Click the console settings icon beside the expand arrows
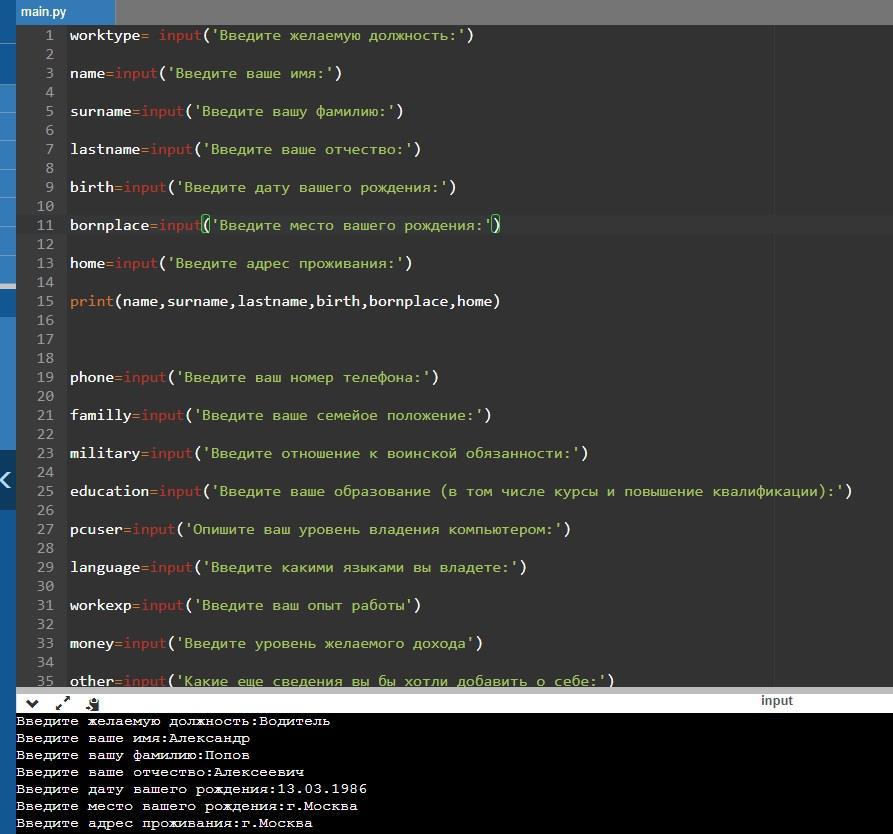Image resolution: width=893 pixels, height=834 pixels. [92, 703]
